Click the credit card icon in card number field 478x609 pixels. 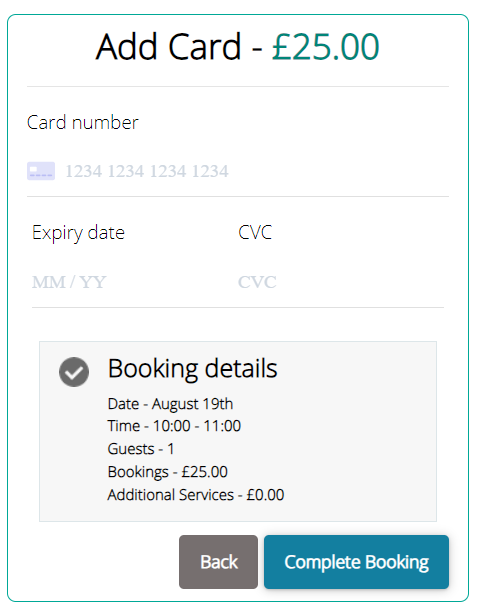(41, 171)
